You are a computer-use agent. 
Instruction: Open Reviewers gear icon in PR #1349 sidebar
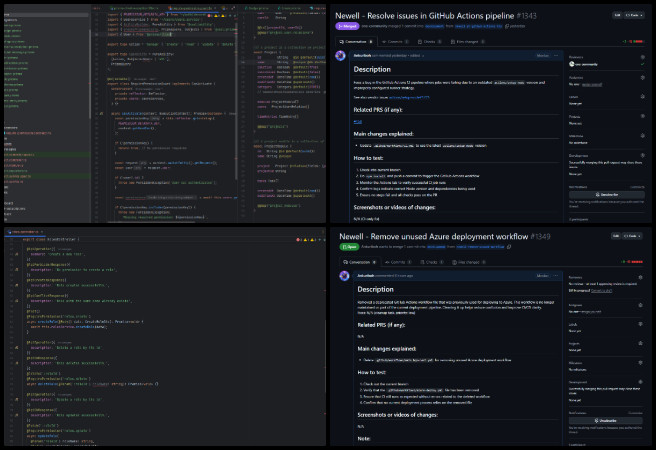click(640, 277)
